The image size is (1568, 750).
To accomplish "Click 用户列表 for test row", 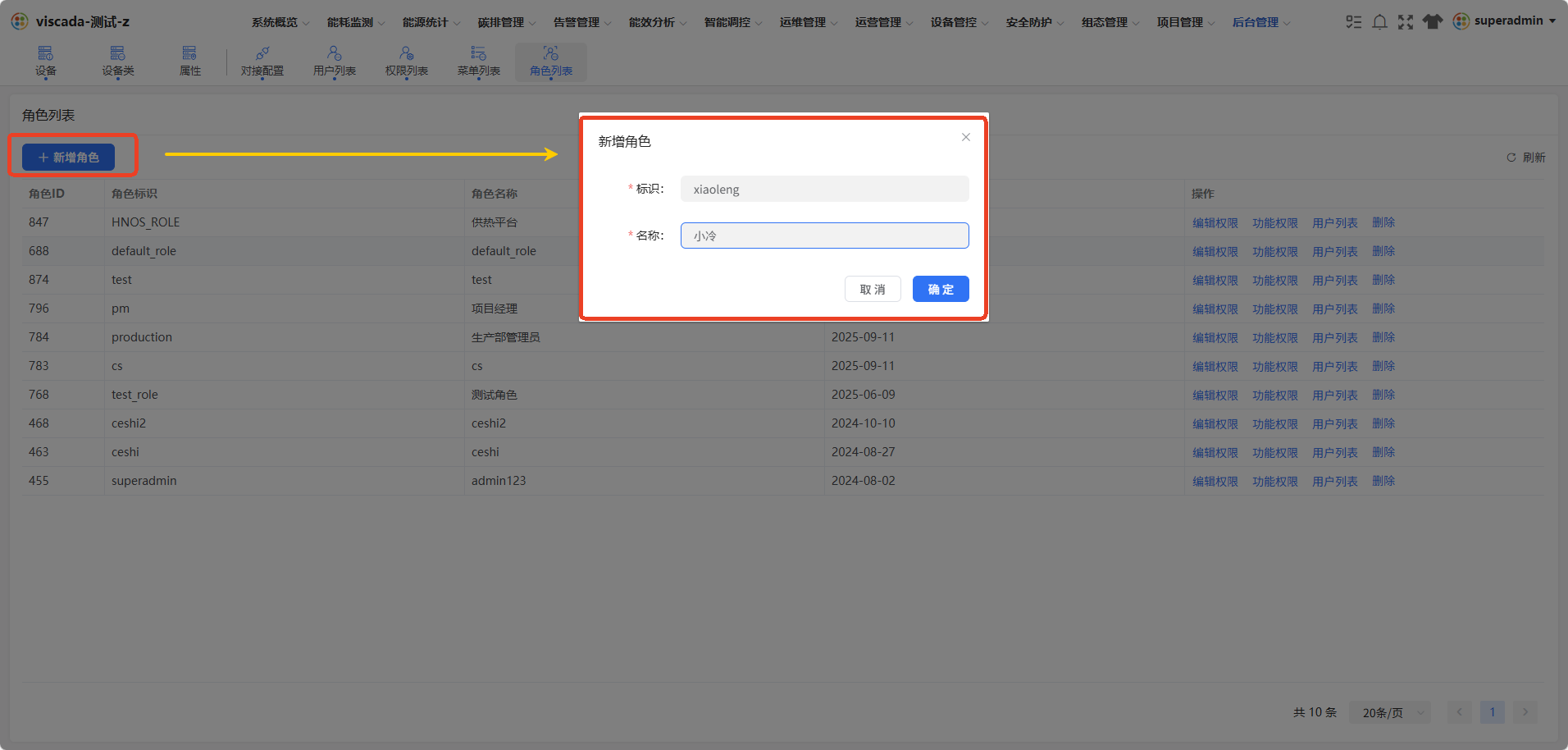I will pyautogui.click(x=1335, y=280).
